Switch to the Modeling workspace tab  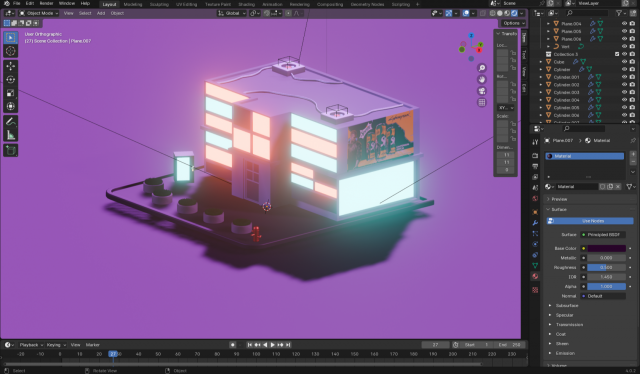[x=133, y=4]
